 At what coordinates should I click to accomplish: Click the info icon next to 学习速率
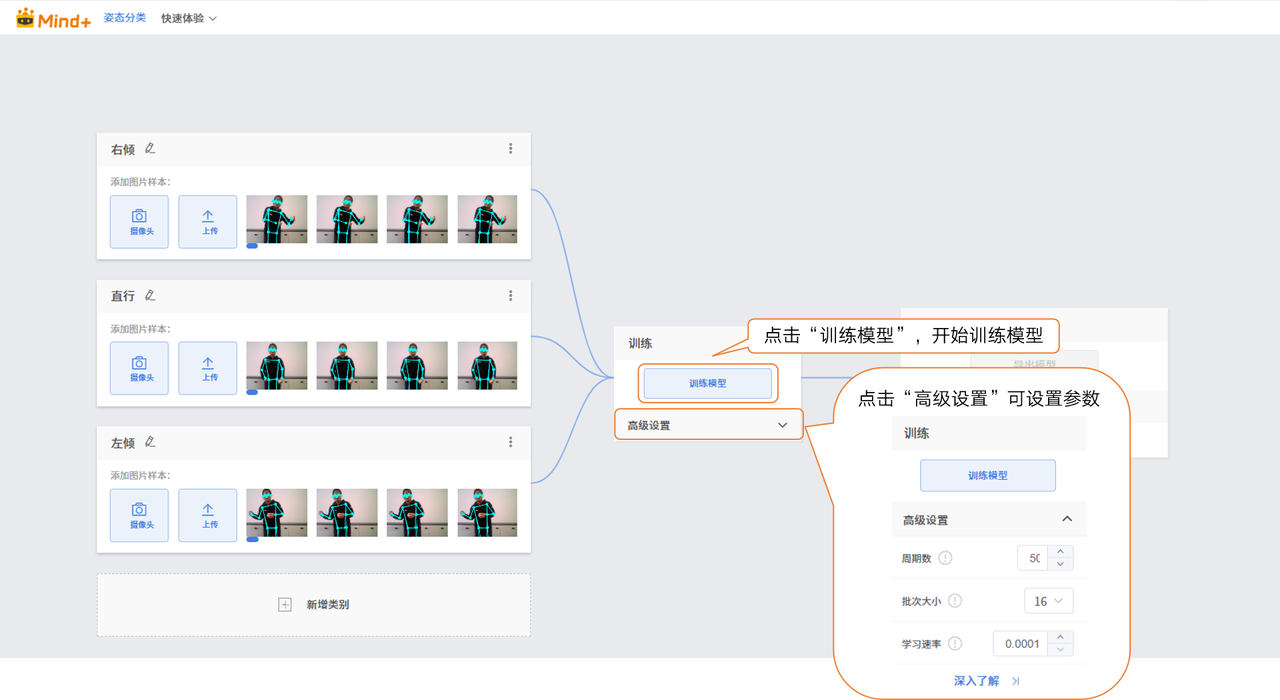tap(955, 644)
